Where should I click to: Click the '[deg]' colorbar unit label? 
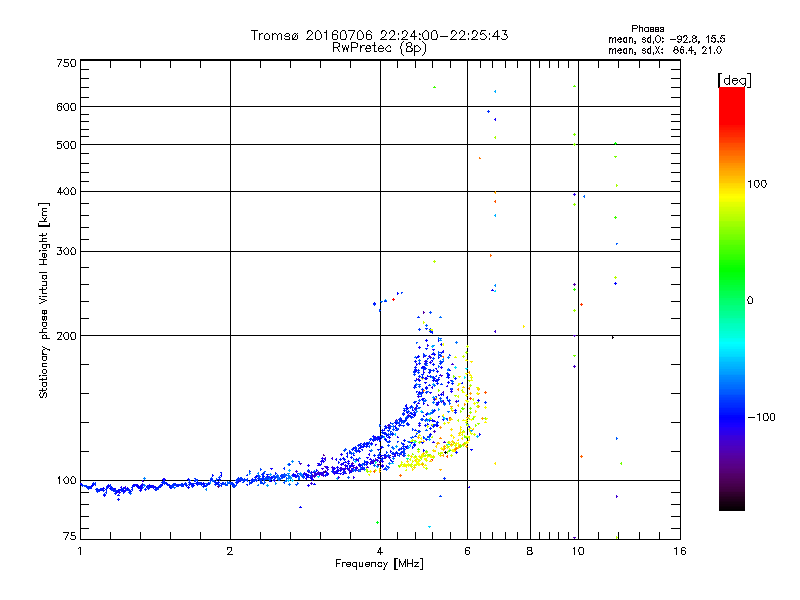point(734,80)
